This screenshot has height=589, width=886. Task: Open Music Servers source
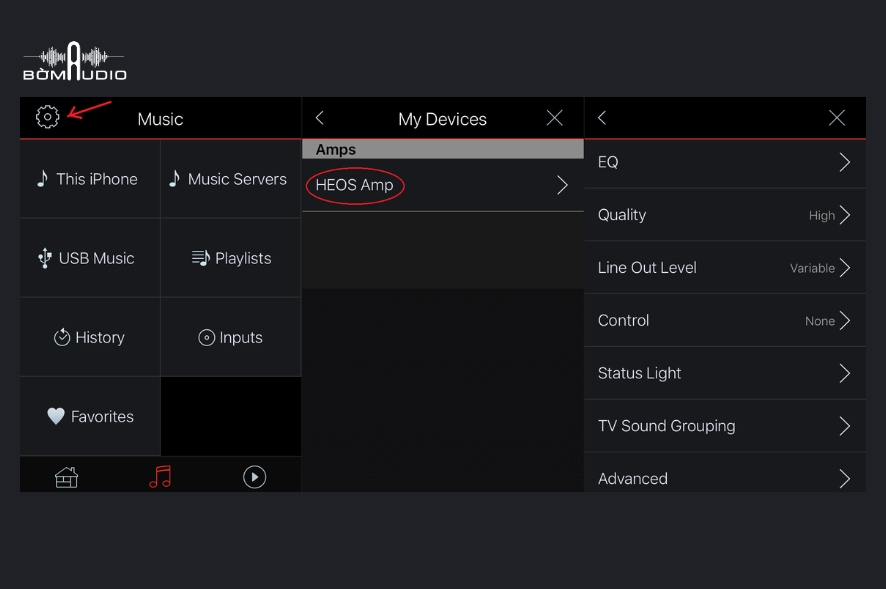pyautogui.click(x=231, y=179)
